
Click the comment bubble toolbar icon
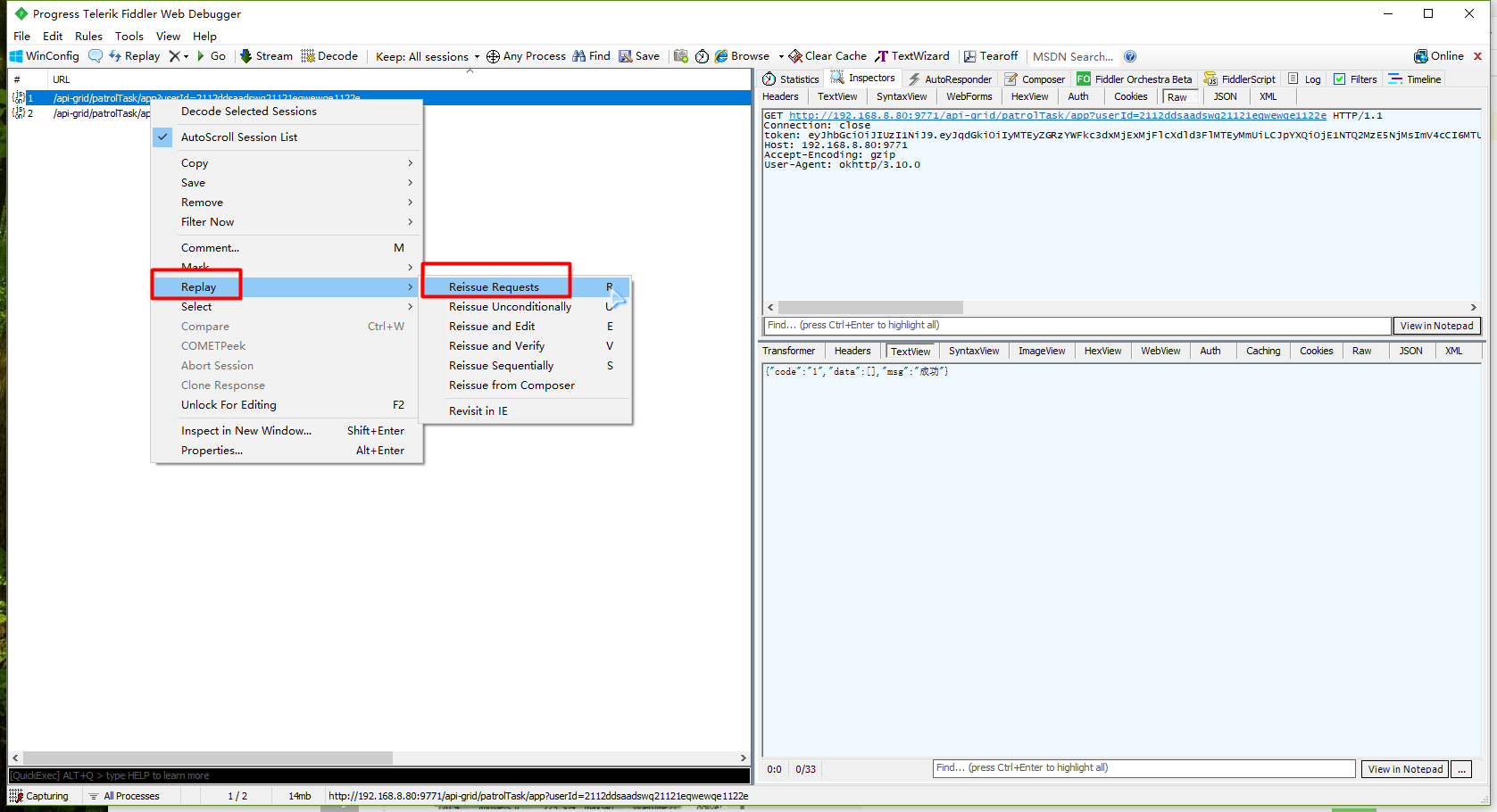point(96,55)
